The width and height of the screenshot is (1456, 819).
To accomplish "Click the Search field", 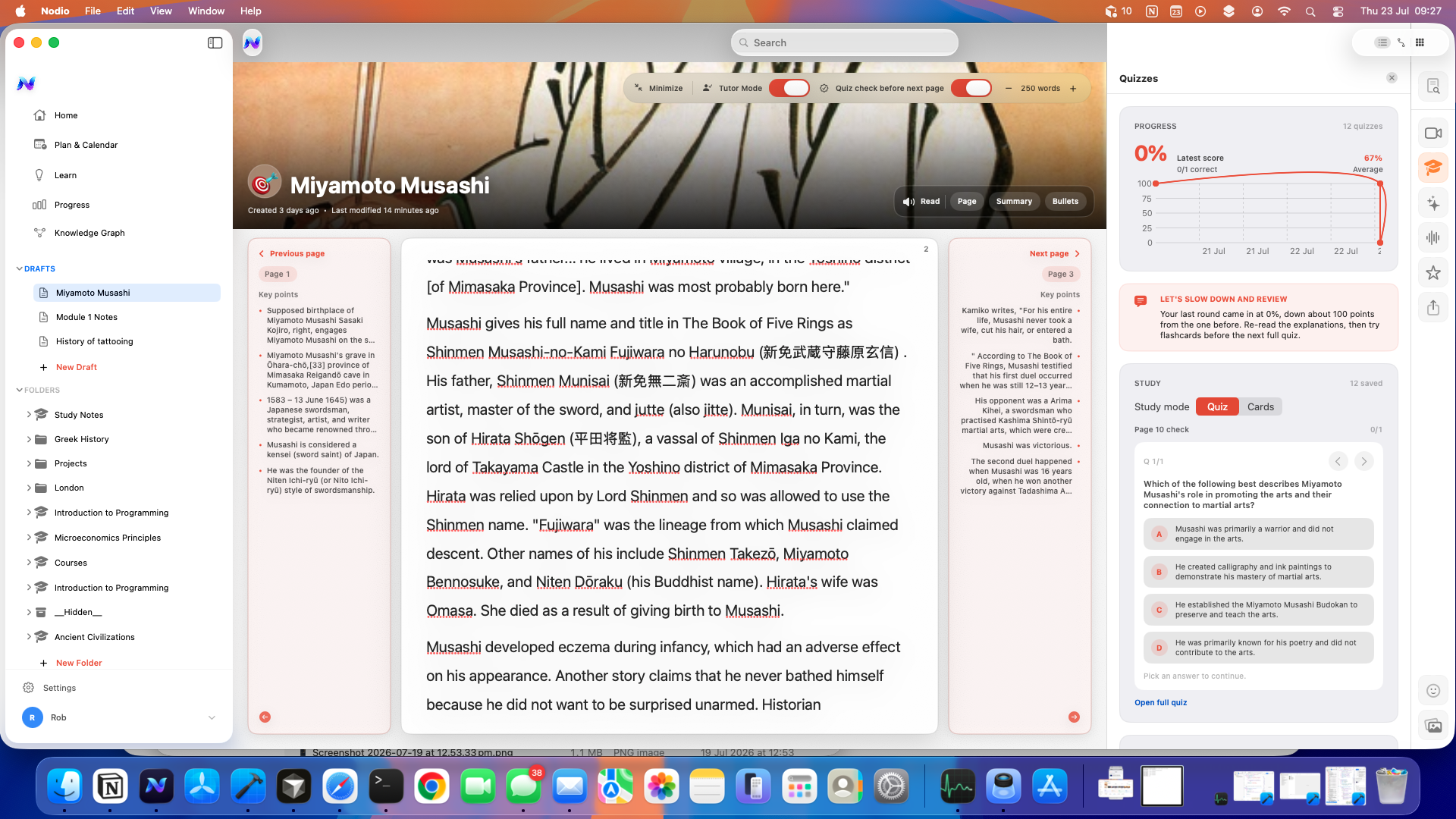I will point(845,42).
